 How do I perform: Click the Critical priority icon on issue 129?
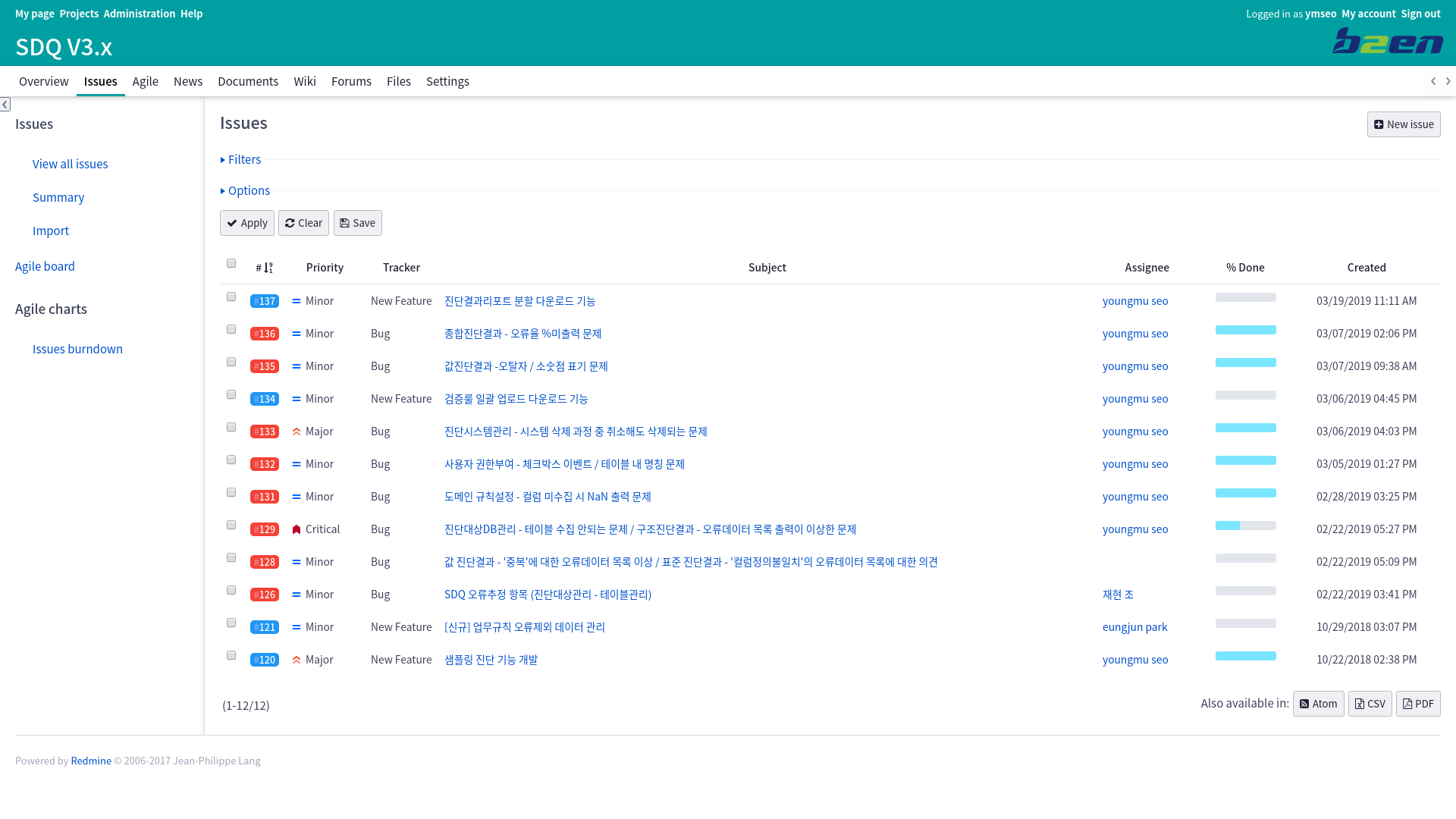[297, 529]
